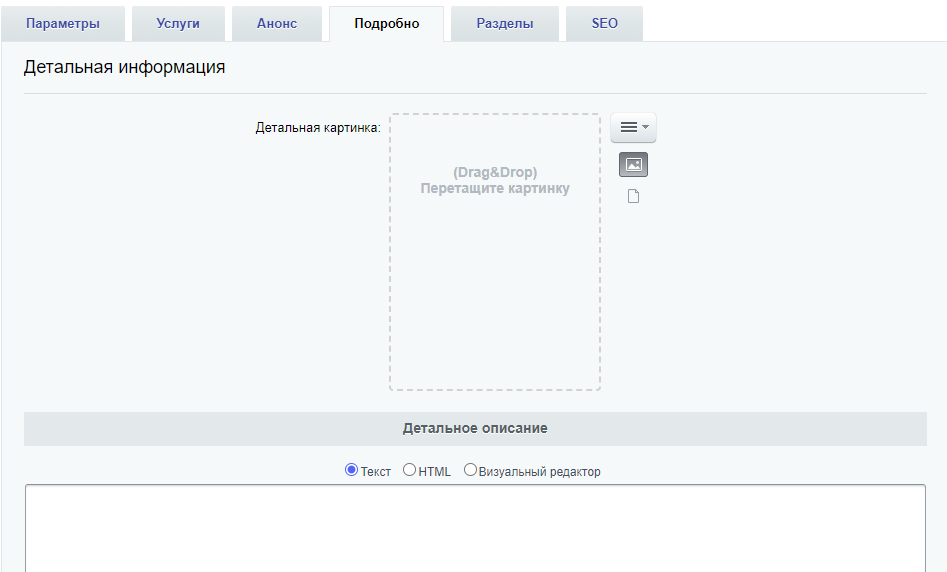Image resolution: width=947 pixels, height=572 pixels.
Task: Open the hamburger menu next to image dropzone
Action: pyautogui.click(x=633, y=127)
